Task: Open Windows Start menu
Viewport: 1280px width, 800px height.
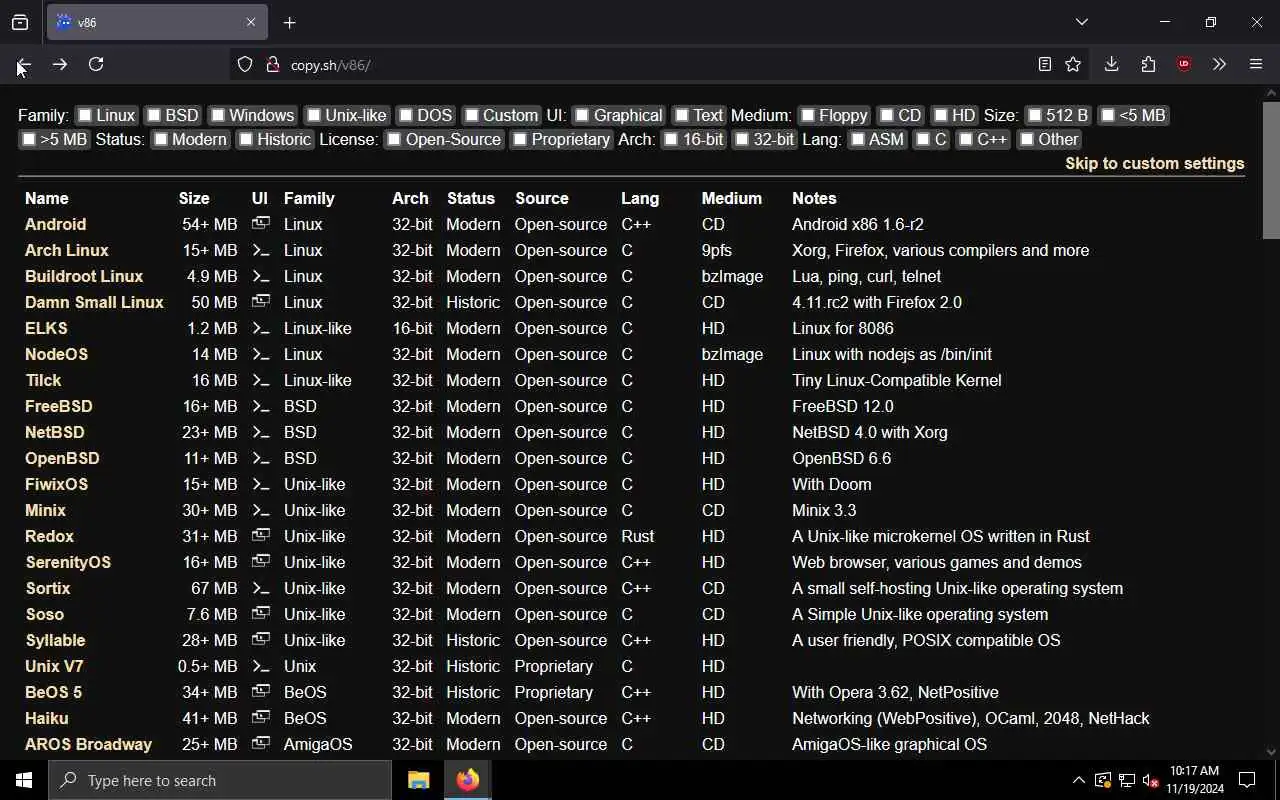Action: (24, 780)
